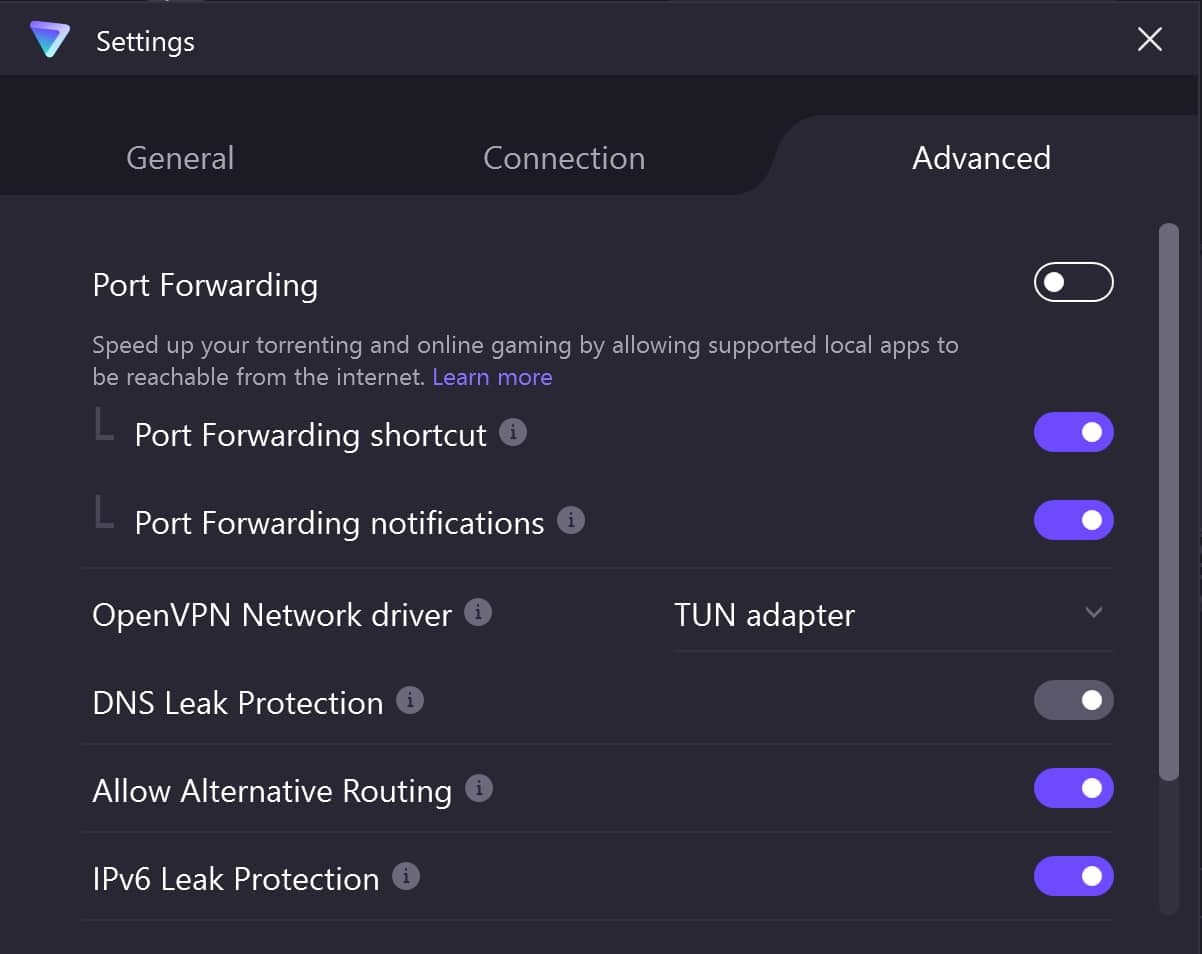1202x954 pixels.
Task: Open the Learn more link
Action: (492, 377)
